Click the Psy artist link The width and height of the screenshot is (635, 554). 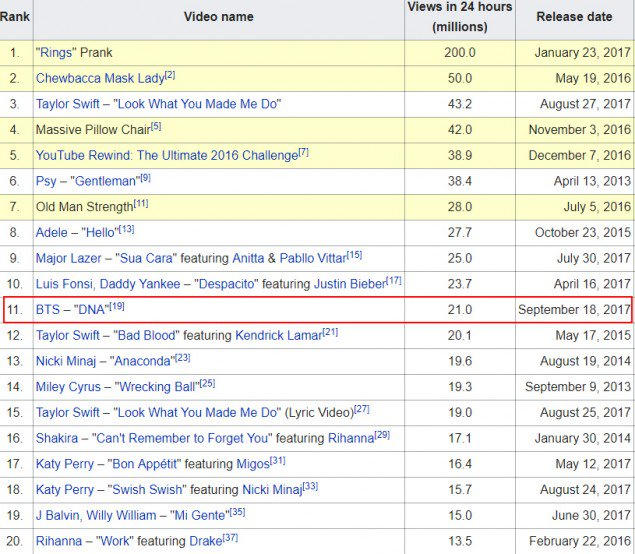[46, 182]
